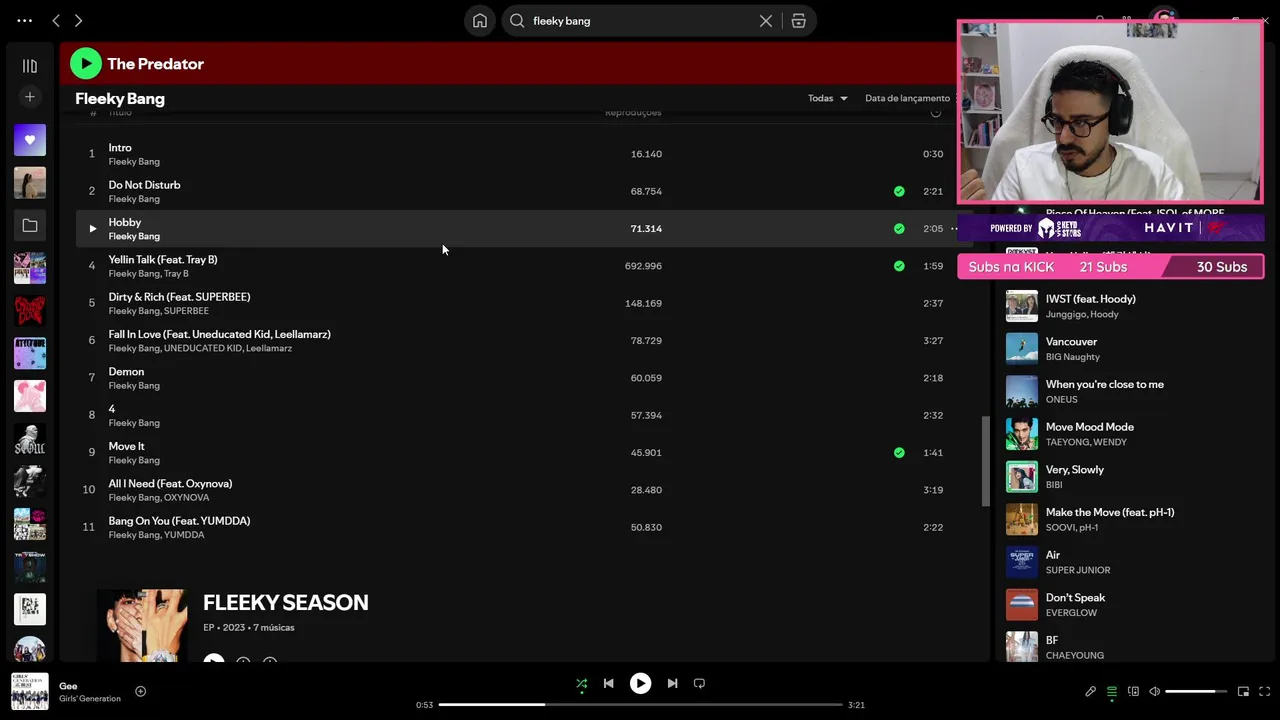Open the Gee now playing cover
Image resolution: width=1280 pixels, height=720 pixels.
point(30,691)
